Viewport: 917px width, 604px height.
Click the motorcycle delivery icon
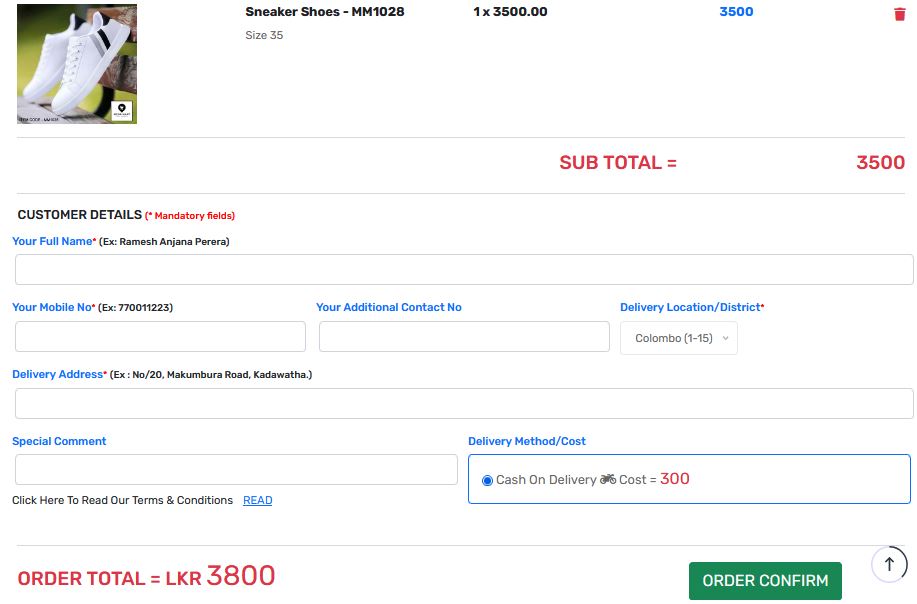coord(608,479)
